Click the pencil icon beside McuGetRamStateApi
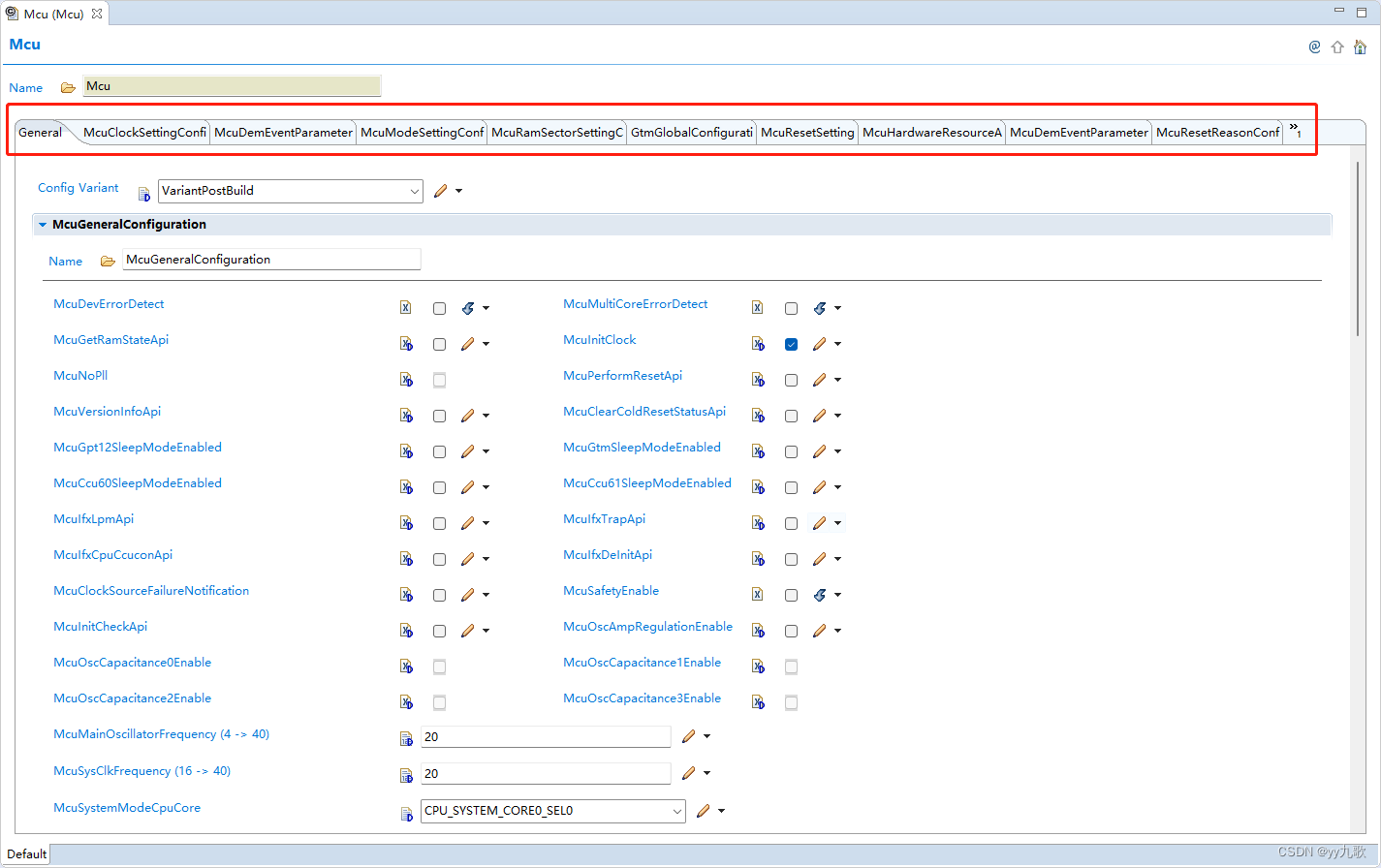The width and height of the screenshot is (1381, 868). pos(467,344)
